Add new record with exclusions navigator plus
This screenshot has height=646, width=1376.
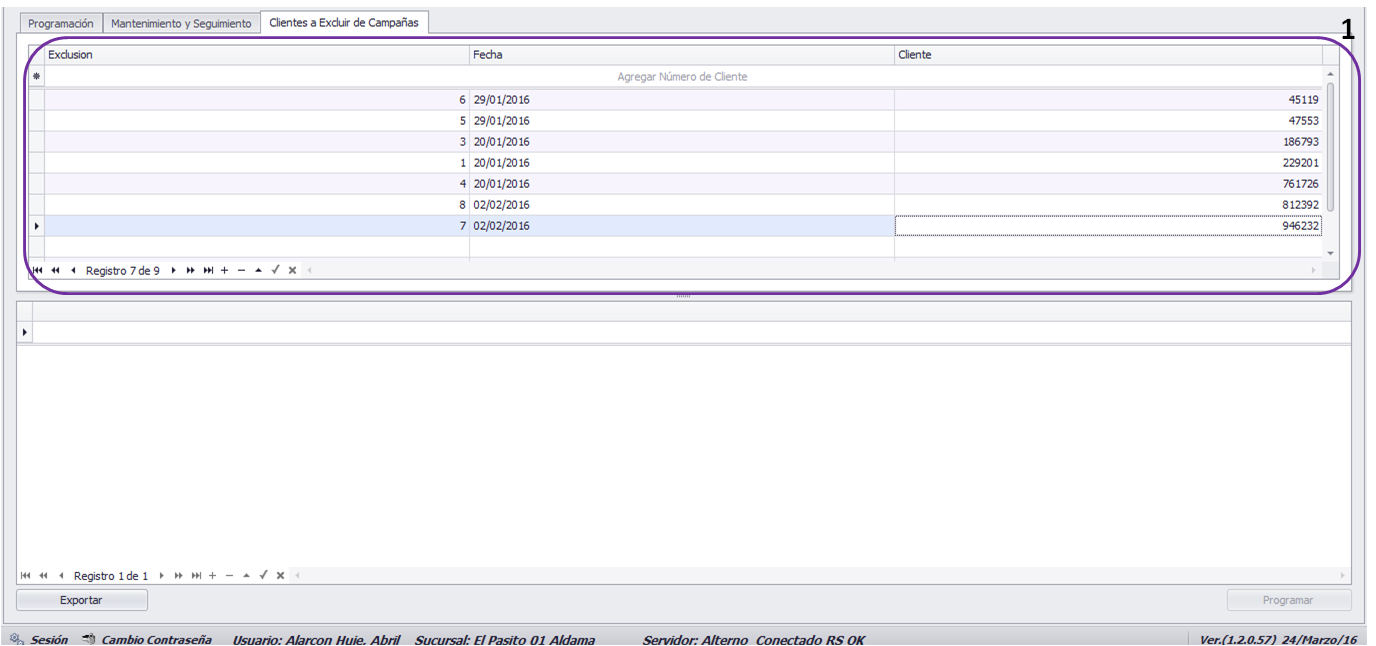(x=224, y=270)
